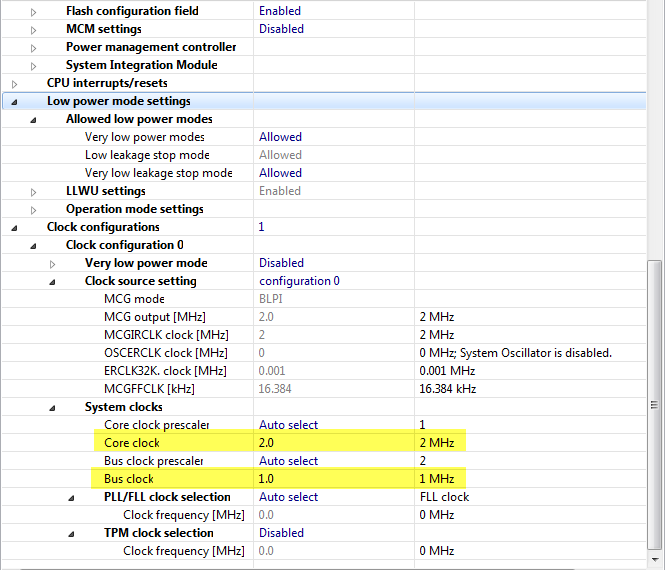This screenshot has width=665, height=570.
Task: Expand the Flash configuration field node
Action: point(34,11)
